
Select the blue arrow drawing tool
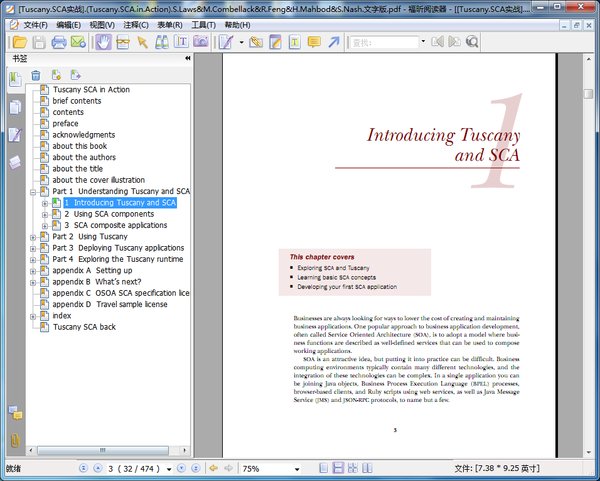tap(334, 42)
